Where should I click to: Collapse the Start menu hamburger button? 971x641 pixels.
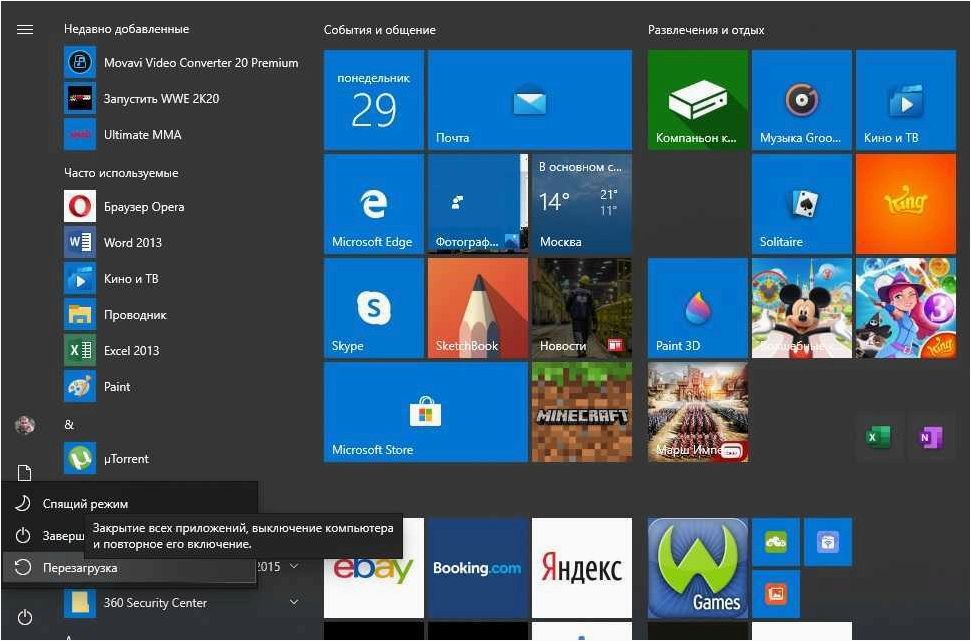tap(25, 30)
